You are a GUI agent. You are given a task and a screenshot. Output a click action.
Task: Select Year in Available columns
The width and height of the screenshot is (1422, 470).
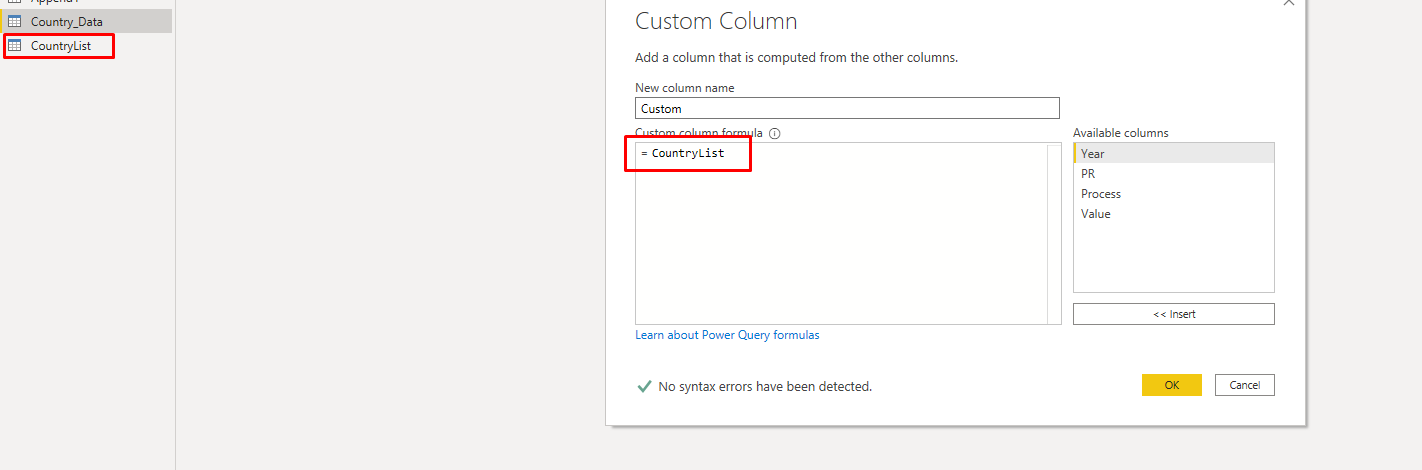[x=1173, y=153]
